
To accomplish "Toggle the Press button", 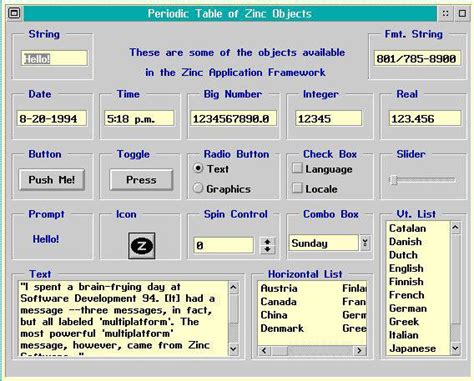I will pyautogui.click(x=141, y=180).
